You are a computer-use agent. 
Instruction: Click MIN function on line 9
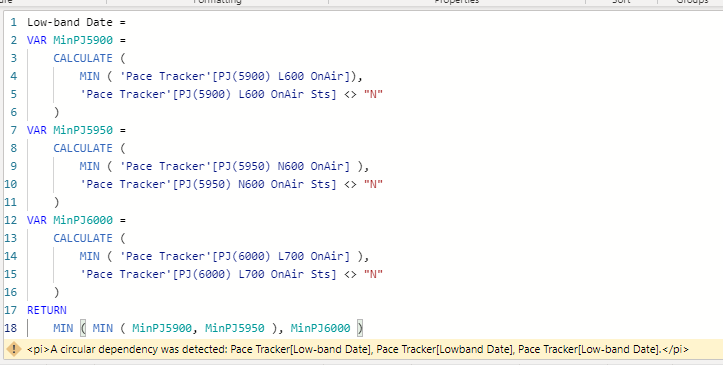coord(89,166)
